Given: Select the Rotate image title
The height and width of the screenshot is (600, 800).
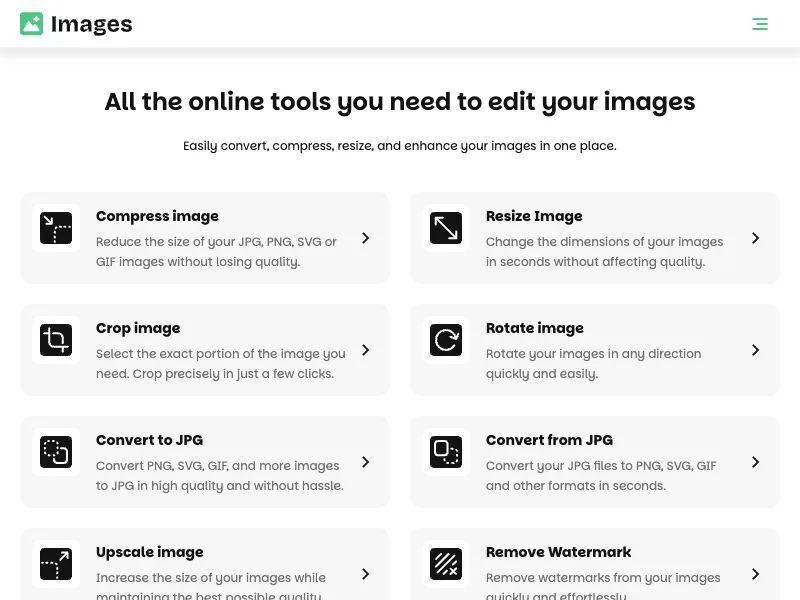Looking at the screenshot, I should 535,328.
